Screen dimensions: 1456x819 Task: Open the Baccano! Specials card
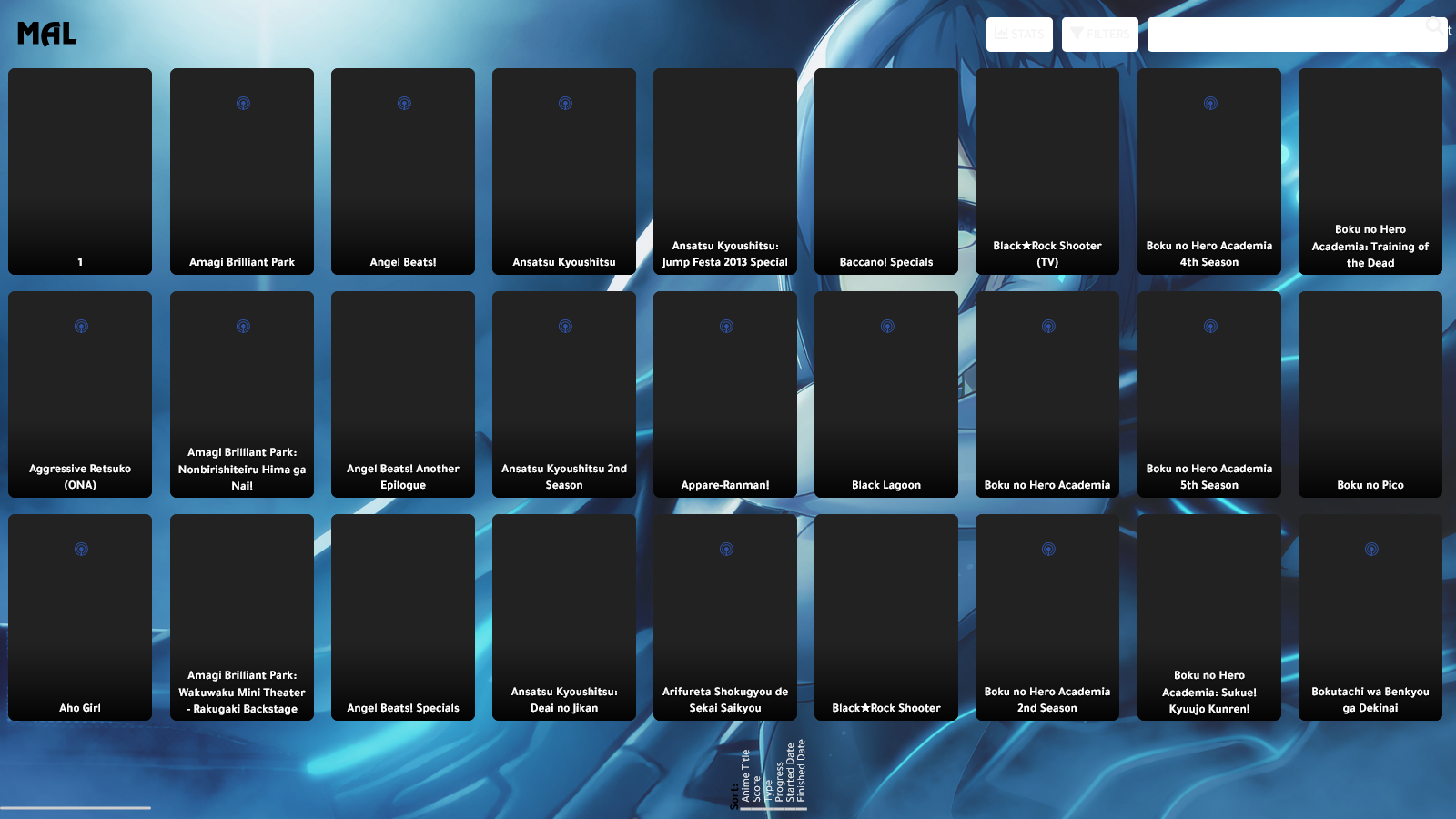pos(885,171)
